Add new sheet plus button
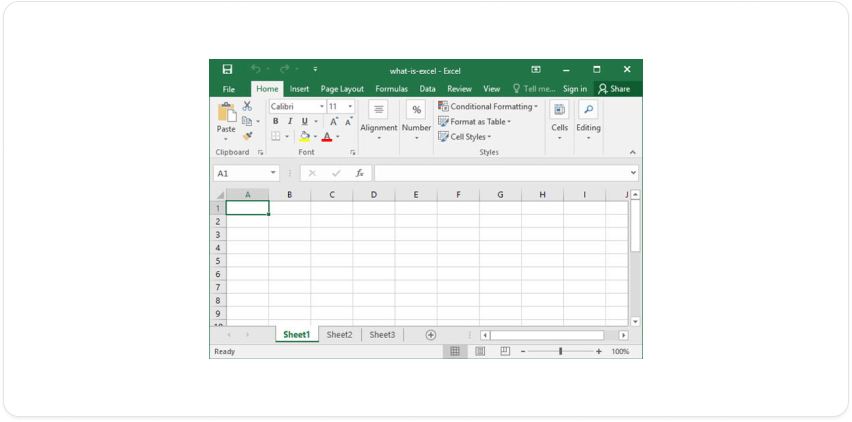 [431, 335]
